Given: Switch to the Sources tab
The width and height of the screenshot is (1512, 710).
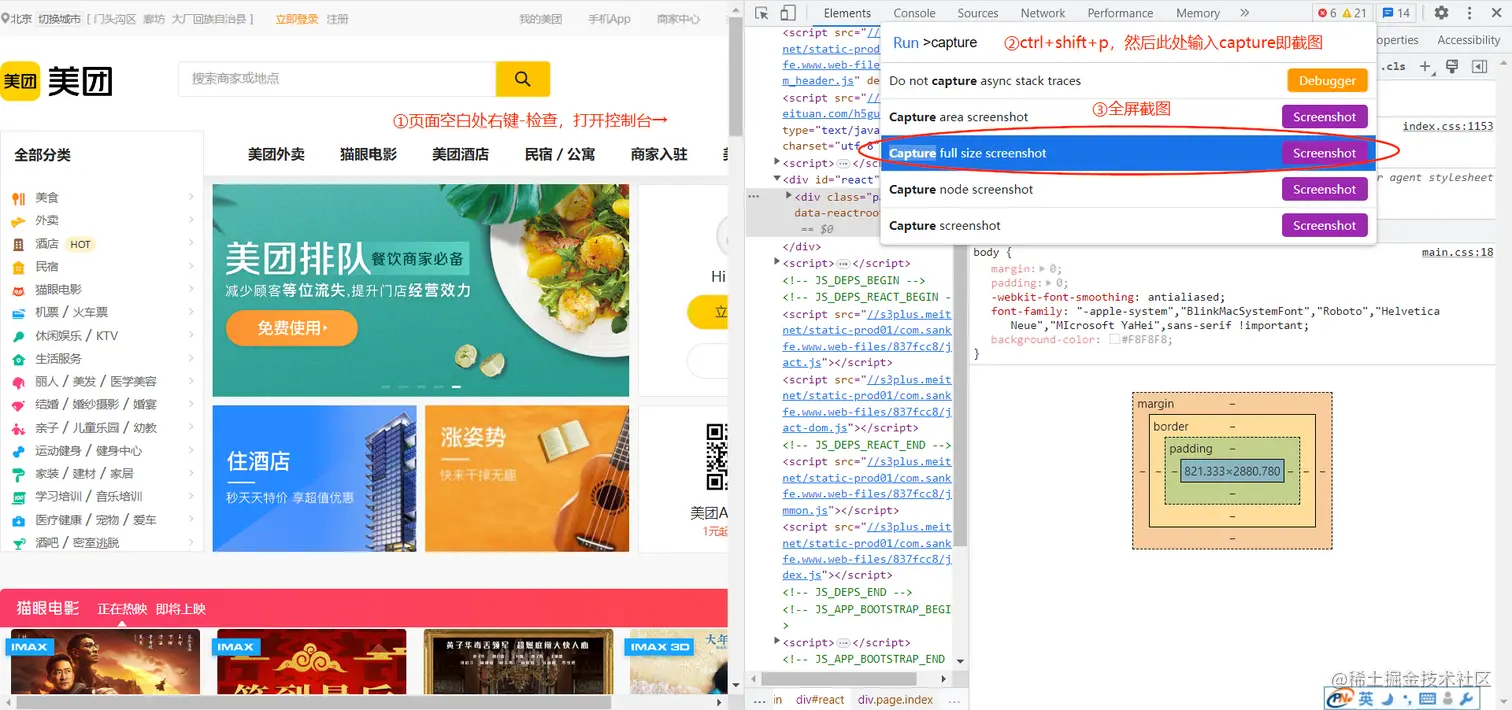Looking at the screenshot, I should click(978, 13).
